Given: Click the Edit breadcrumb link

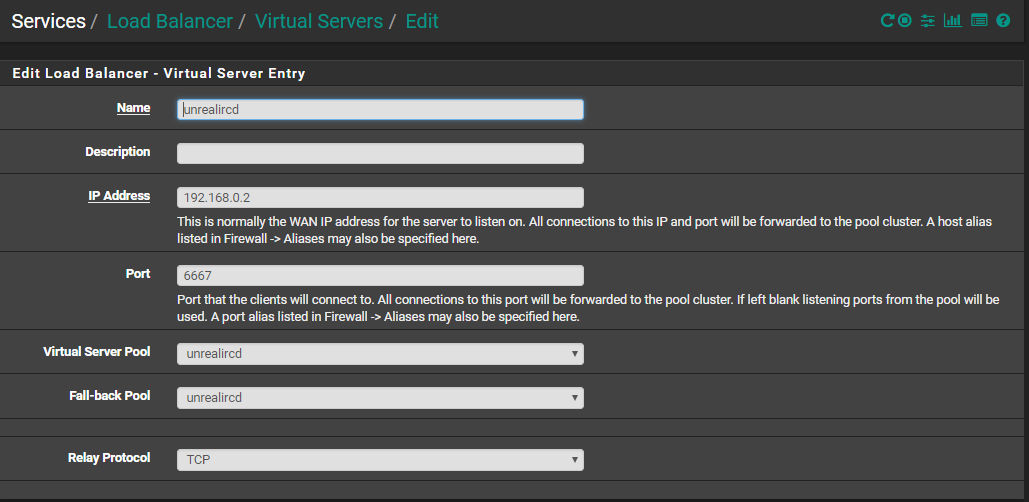Looking at the screenshot, I should [x=421, y=21].
